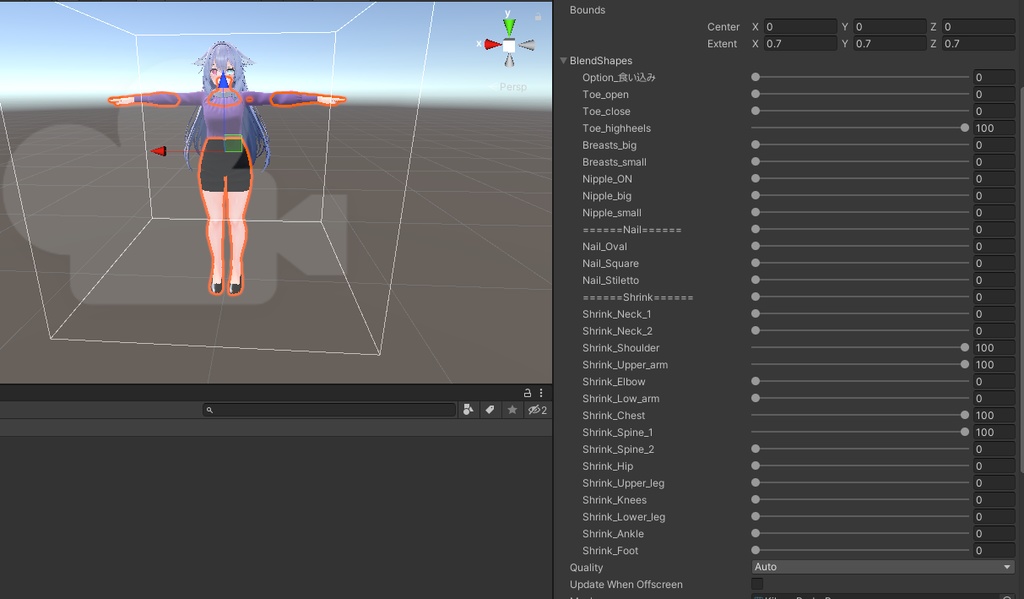Click the Shrink_Shoulder slider handle
This screenshot has height=599, width=1024.
(x=965, y=348)
